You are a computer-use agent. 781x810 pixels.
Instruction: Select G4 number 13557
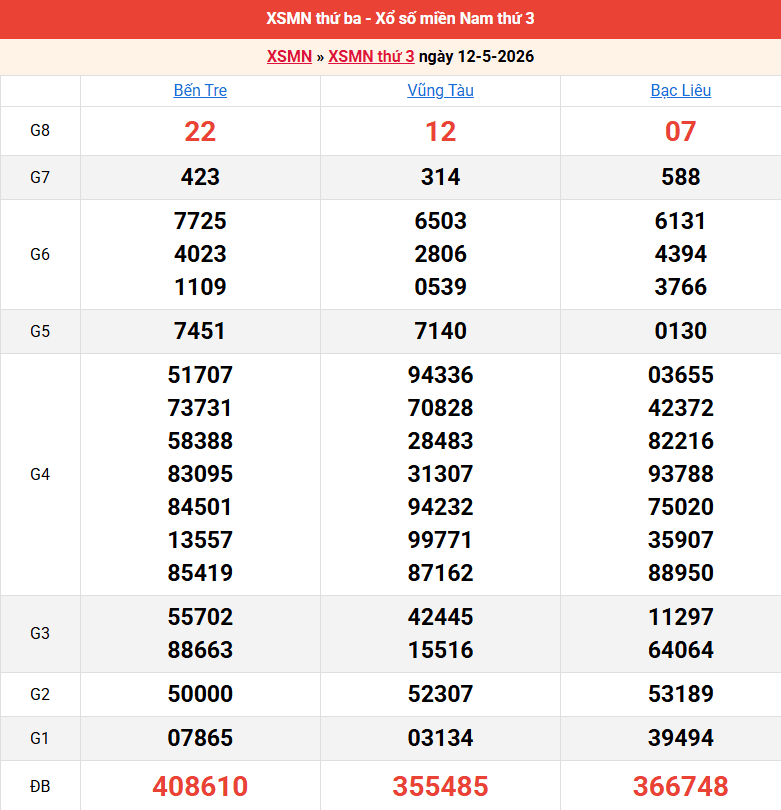200,540
